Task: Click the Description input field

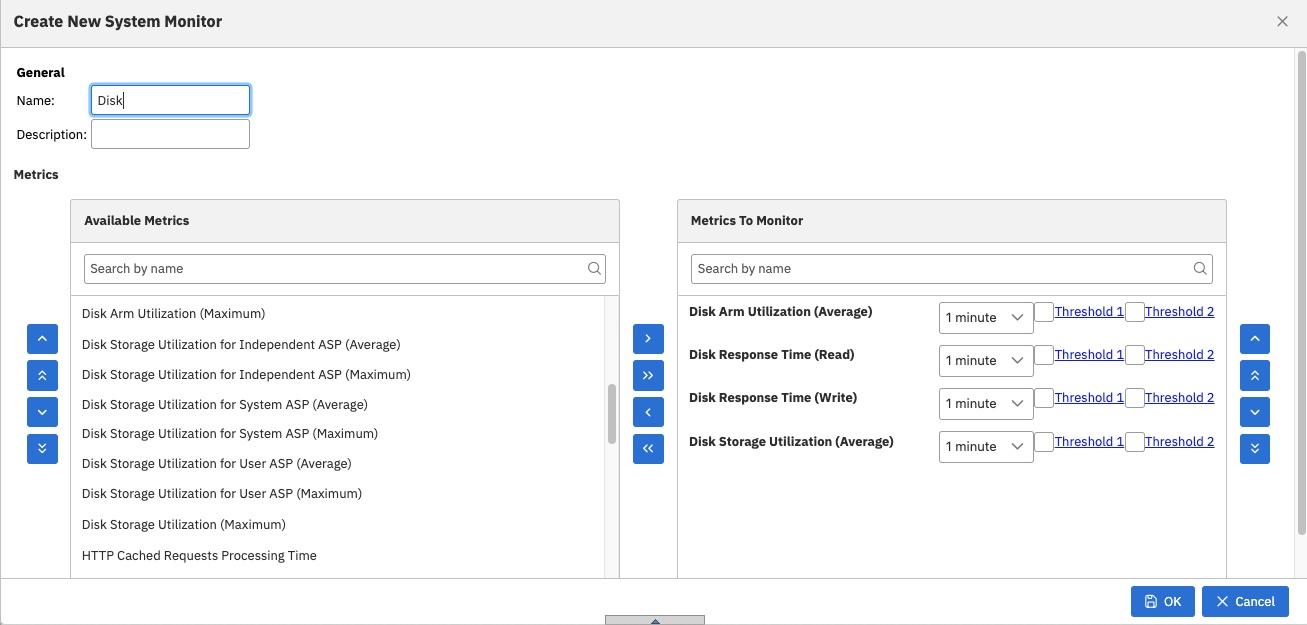Action: (170, 134)
